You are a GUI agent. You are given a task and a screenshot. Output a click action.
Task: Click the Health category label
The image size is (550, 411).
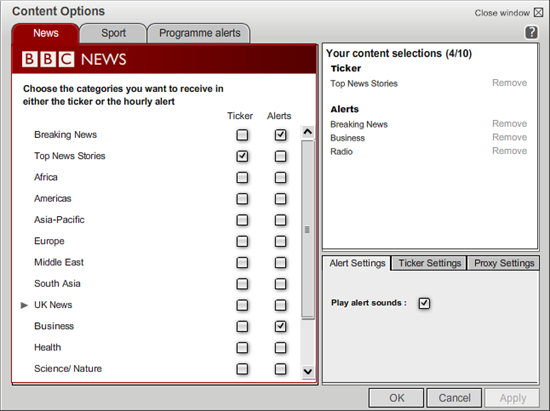tap(48, 348)
